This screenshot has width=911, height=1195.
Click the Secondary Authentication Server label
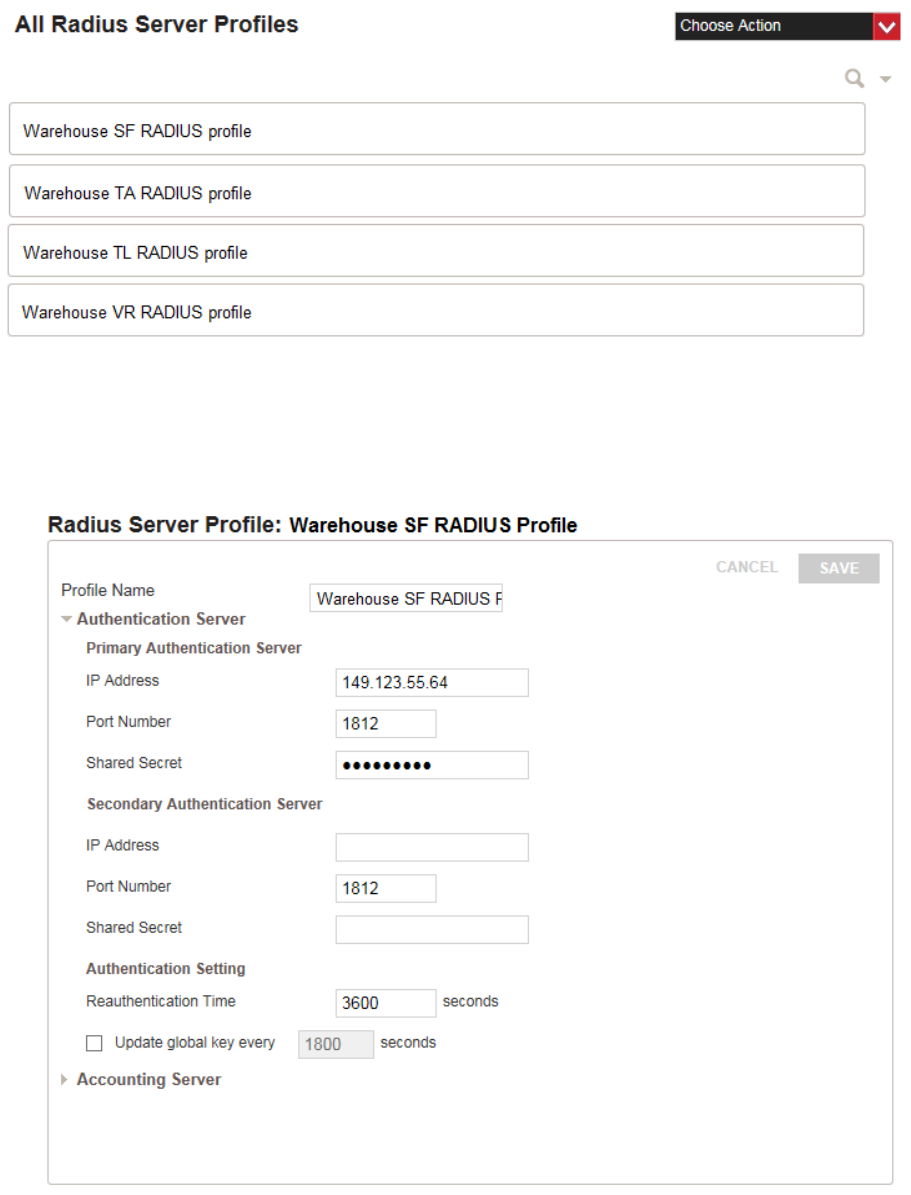[x=204, y=804]
